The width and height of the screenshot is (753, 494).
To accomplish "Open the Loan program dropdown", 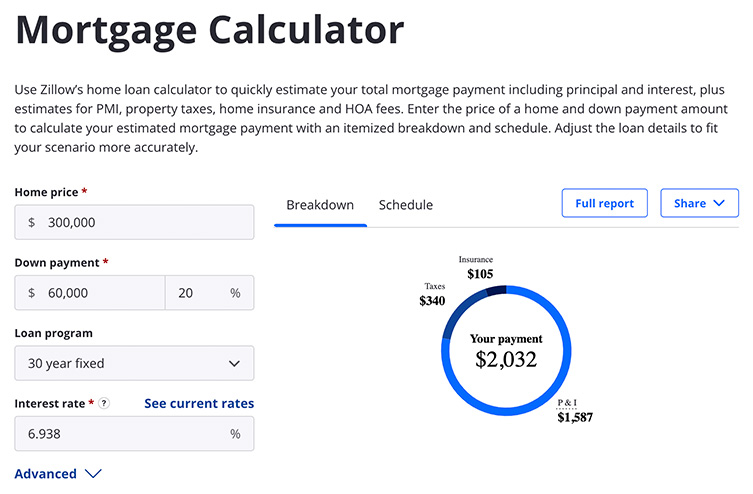I will [x=134, y=363].
